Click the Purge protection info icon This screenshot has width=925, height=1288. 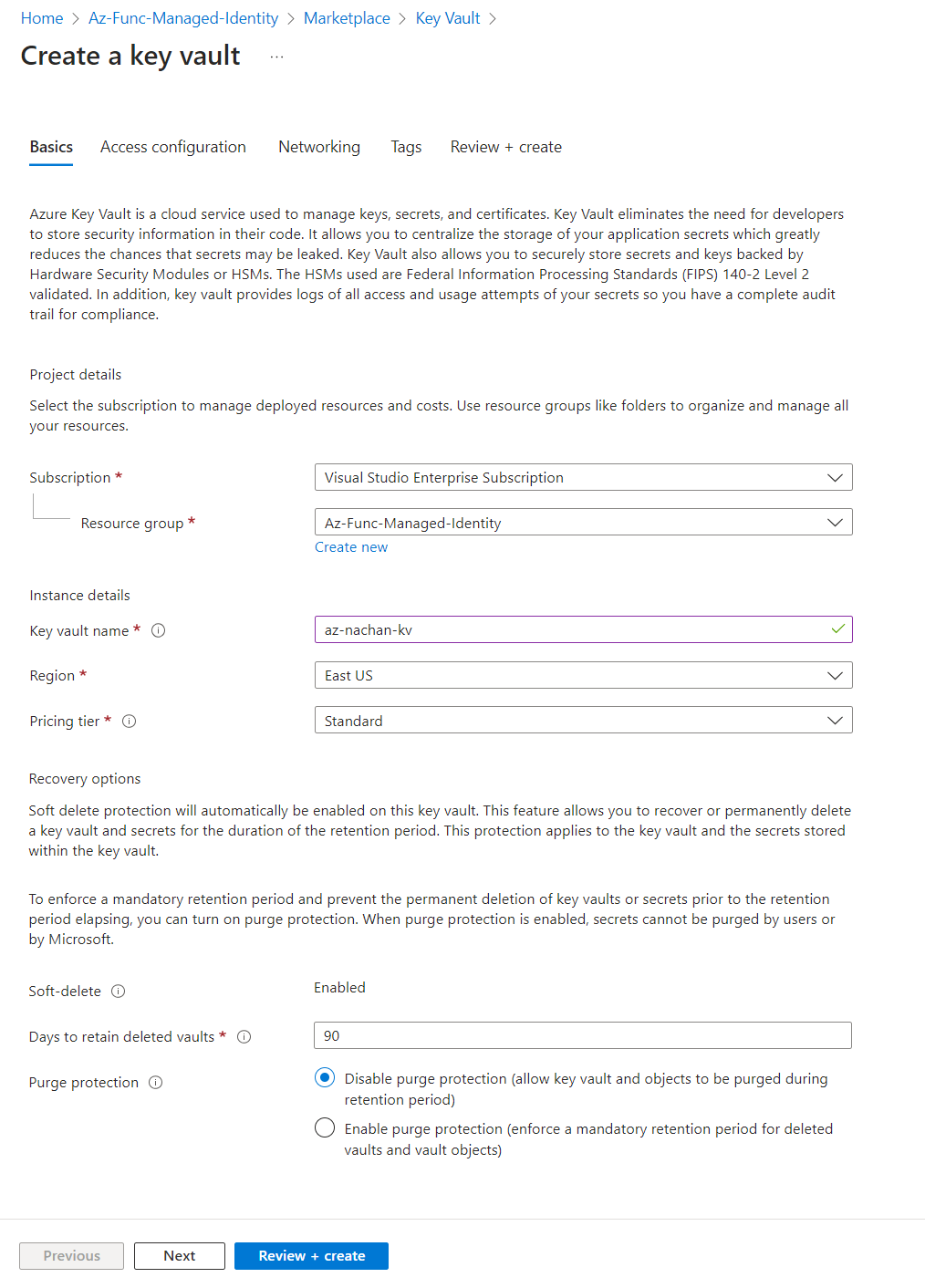[x=156, y=1083]
